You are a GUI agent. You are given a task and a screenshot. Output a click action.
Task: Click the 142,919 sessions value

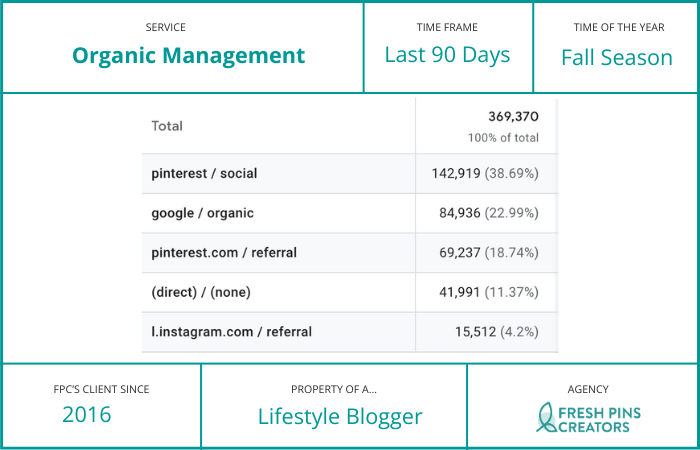(x=457, y=173)
